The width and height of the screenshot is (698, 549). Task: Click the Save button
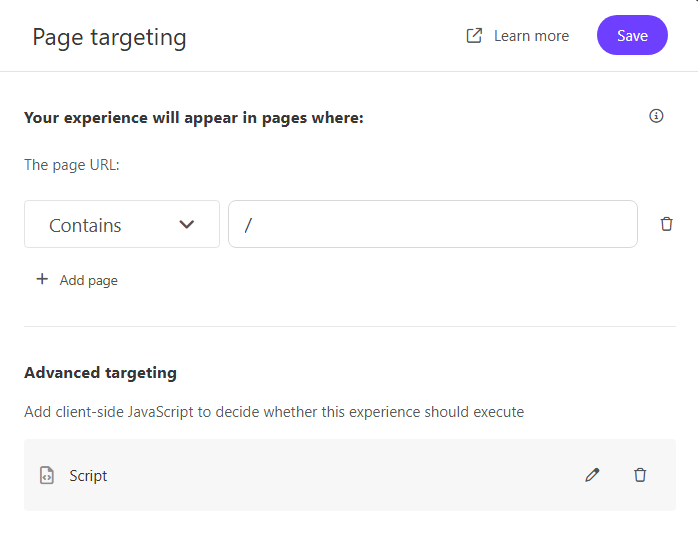point(632,36)
